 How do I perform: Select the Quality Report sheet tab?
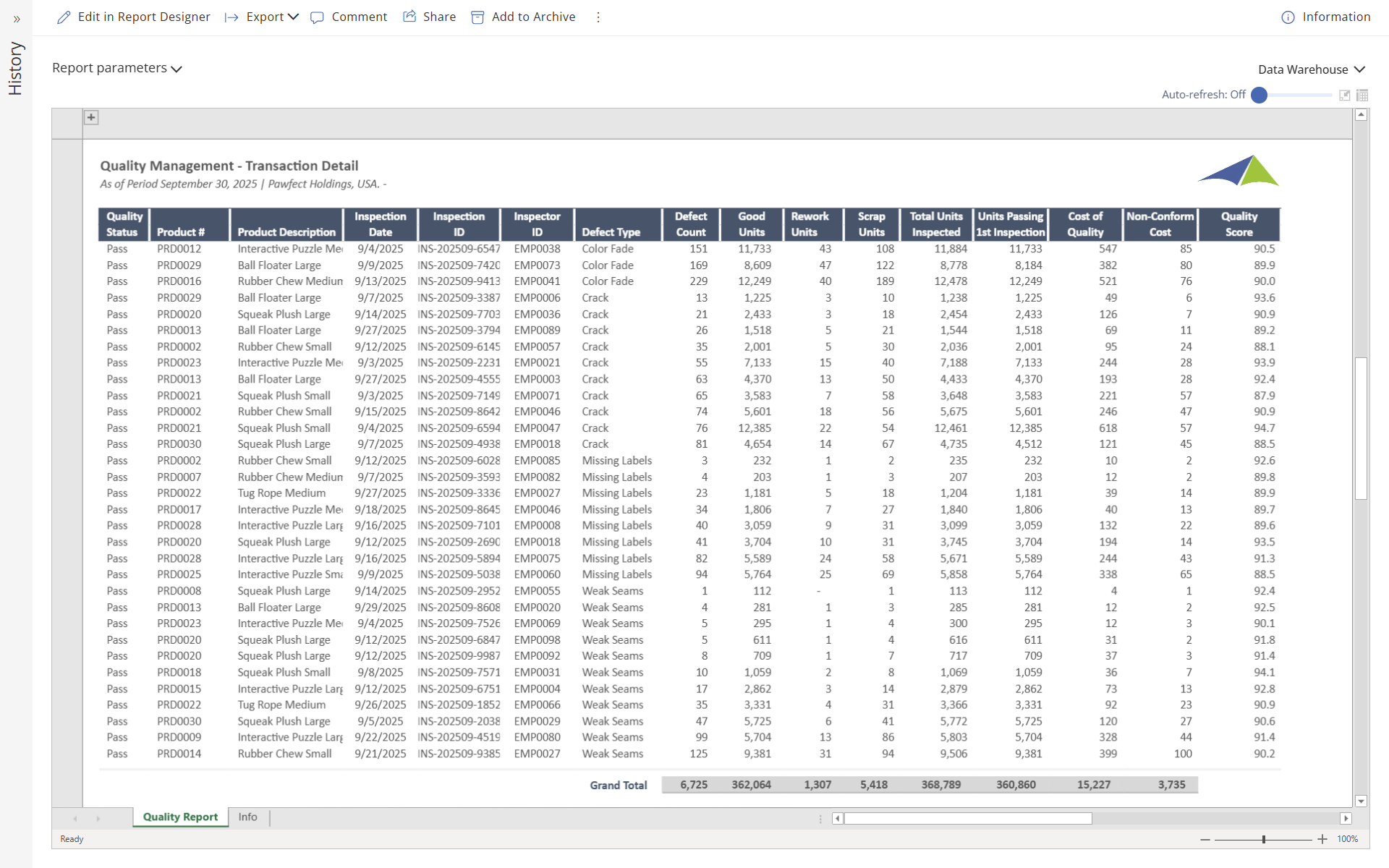click(x=180, y=817)
